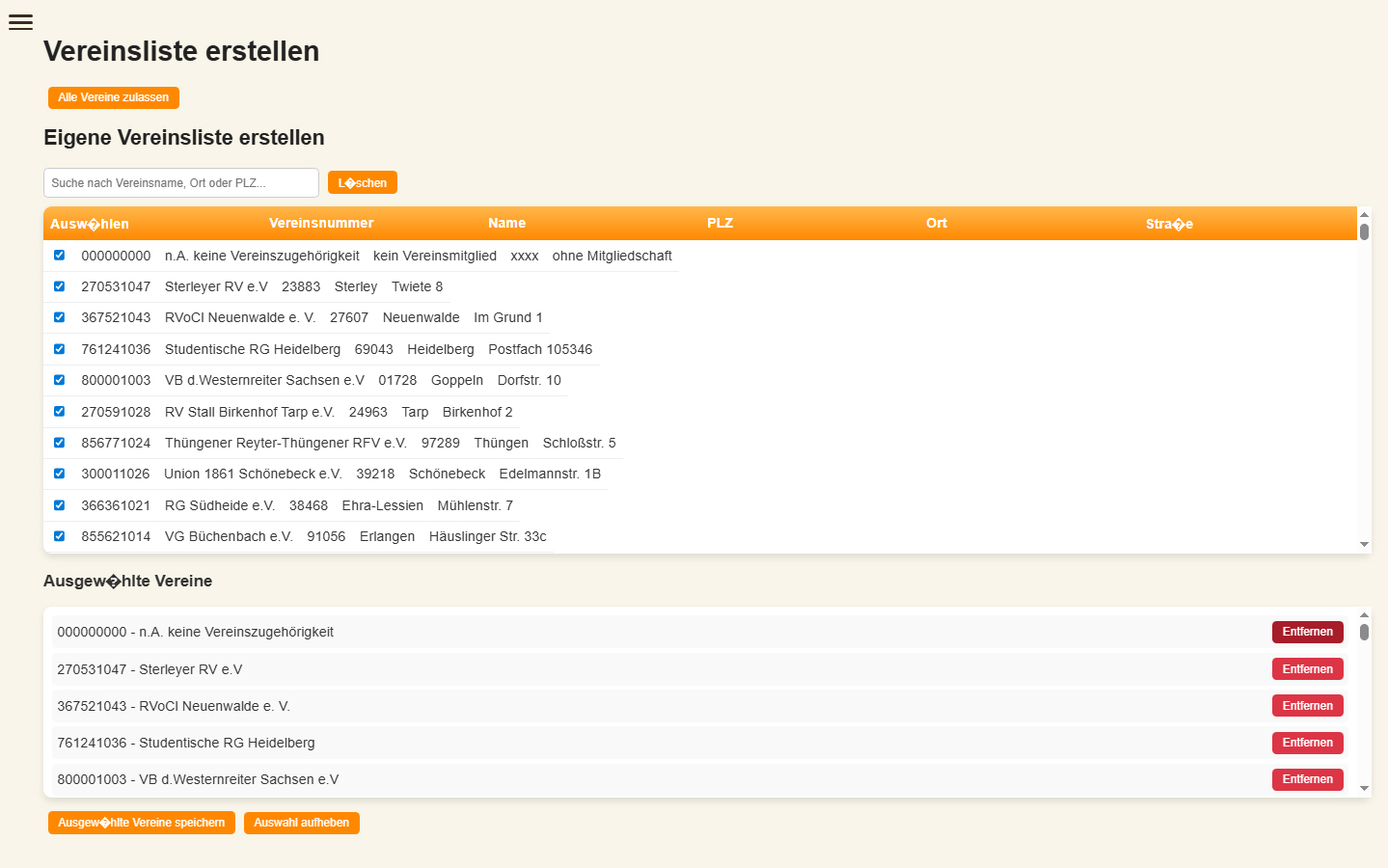The height and width of the screenshot is (868, 1388).
Task: Save selected clubs with speichern button
Action: tap(141, 823)
